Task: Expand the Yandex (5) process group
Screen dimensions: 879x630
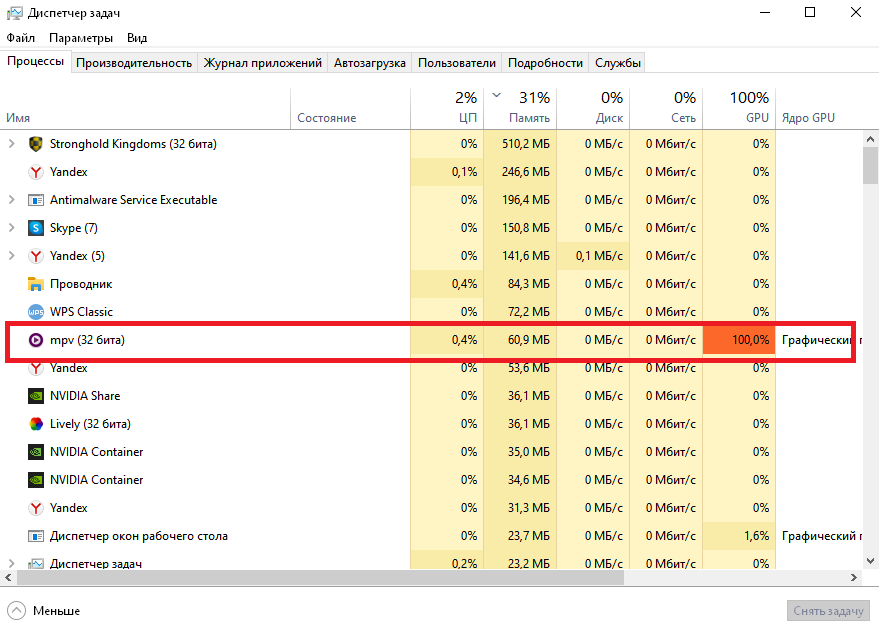Action: pos(11,256)
